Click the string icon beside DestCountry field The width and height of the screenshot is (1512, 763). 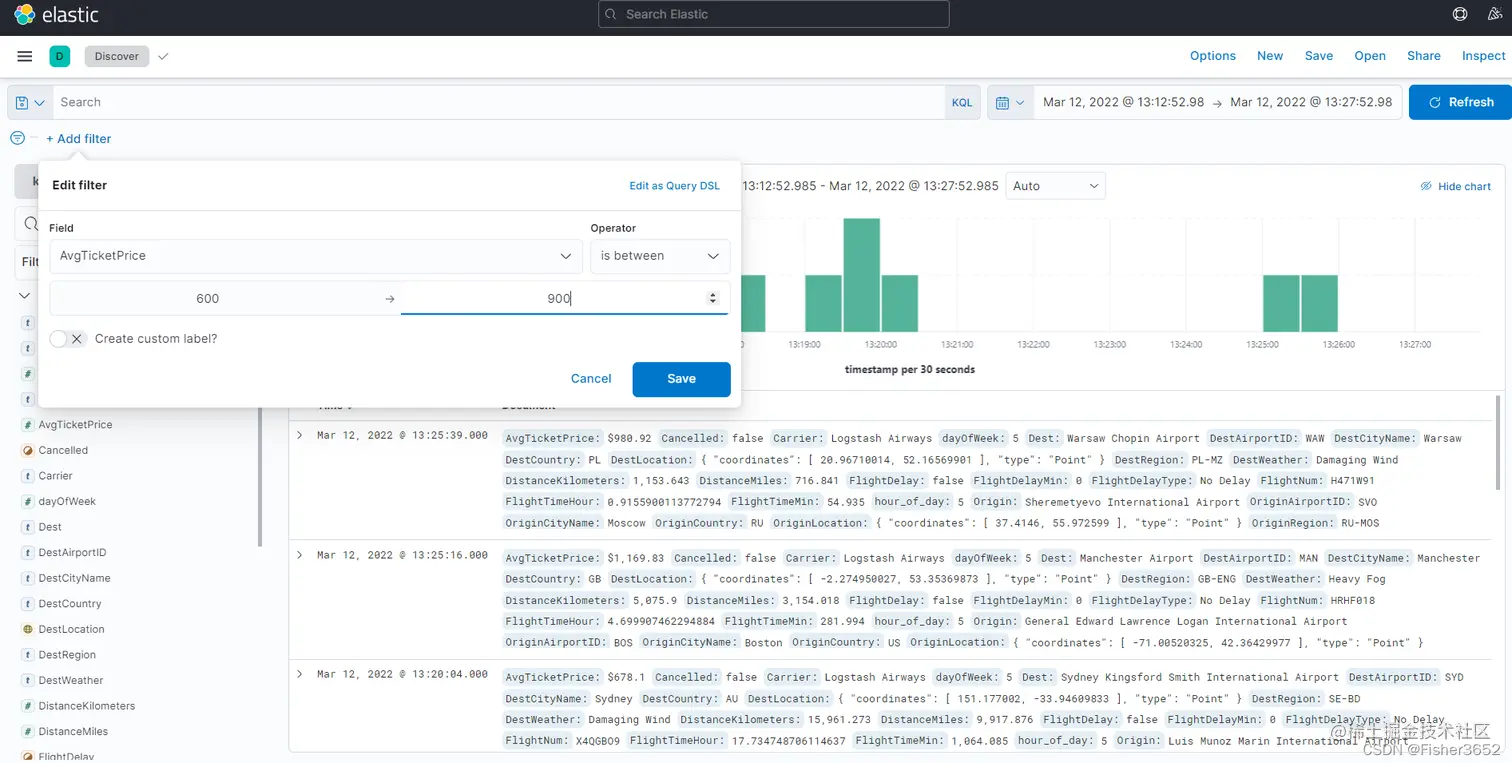tap(28, 604)
